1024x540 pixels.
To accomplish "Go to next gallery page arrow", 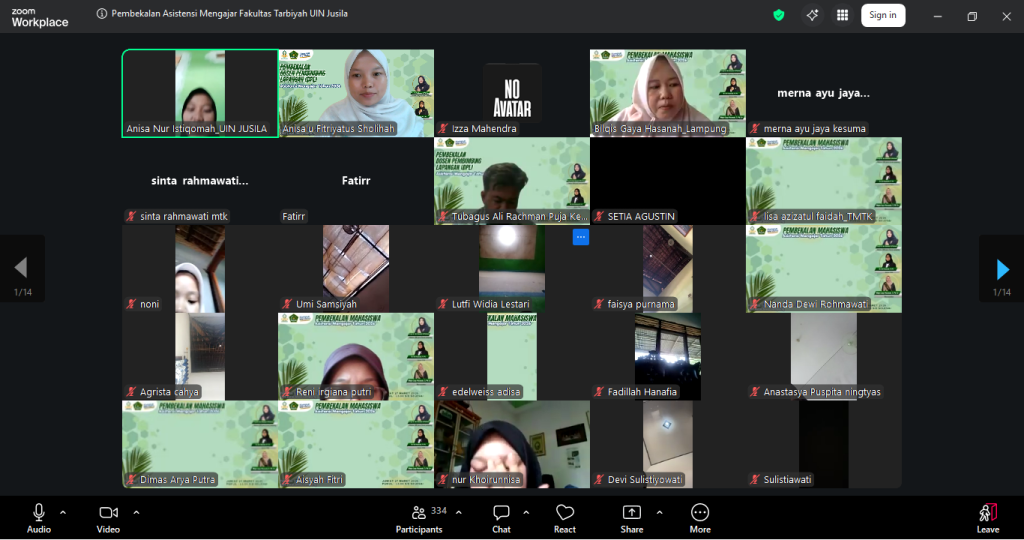I will pyautogui.click(x=1002, y=268).
